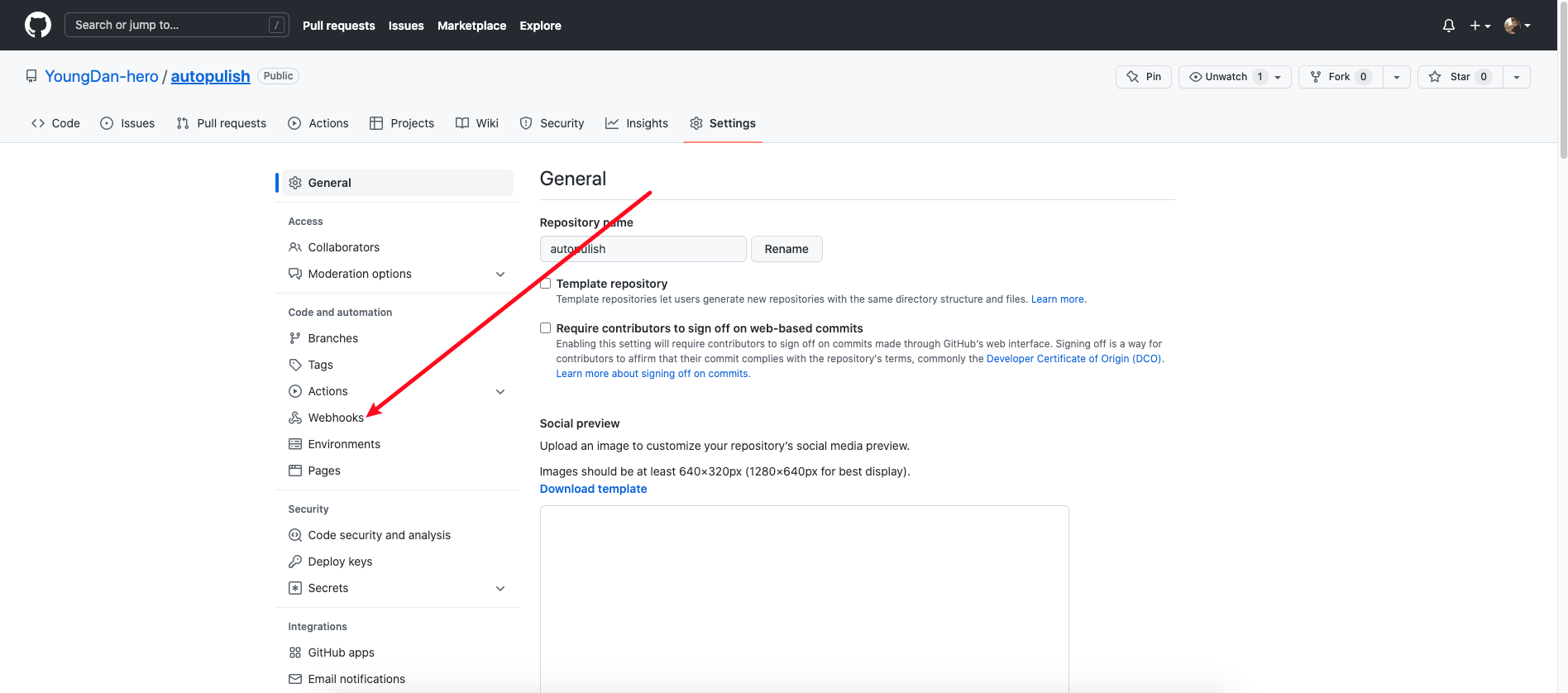Open the Wiki tab

coord(477,123)
